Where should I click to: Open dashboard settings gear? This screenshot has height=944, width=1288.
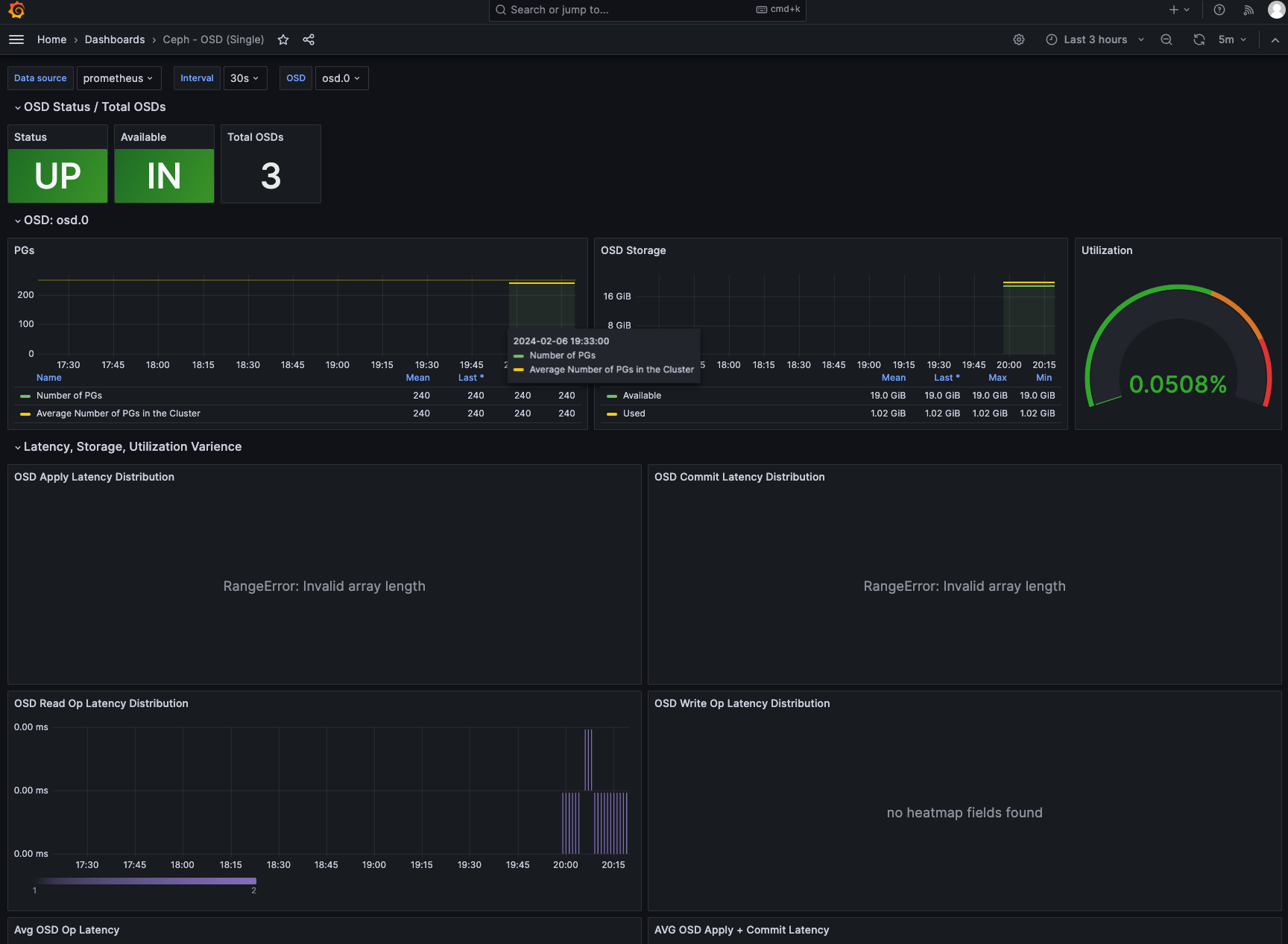pos(1019,39)
